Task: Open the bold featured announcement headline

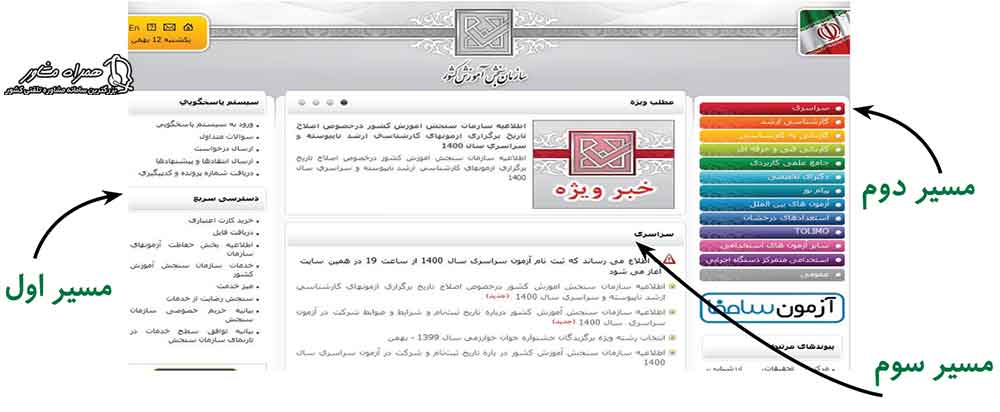Action: [412, 135]
